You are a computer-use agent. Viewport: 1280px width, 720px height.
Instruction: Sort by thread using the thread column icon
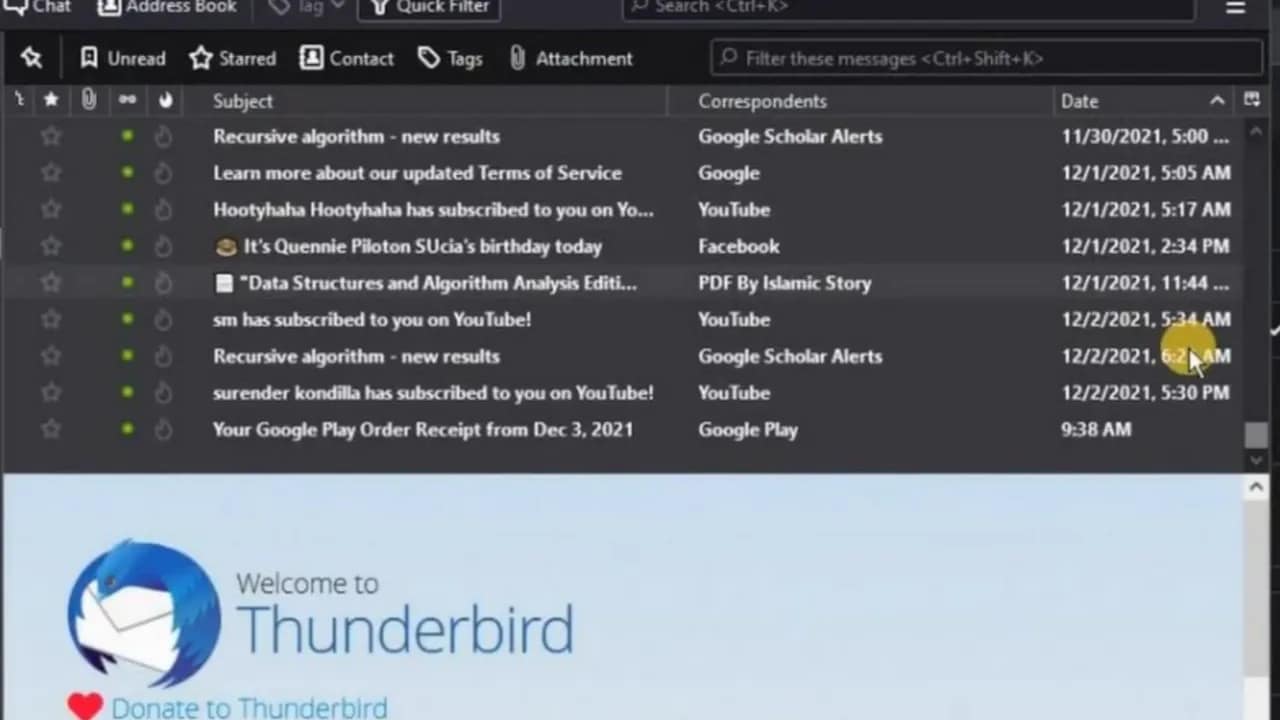[18, 100]
